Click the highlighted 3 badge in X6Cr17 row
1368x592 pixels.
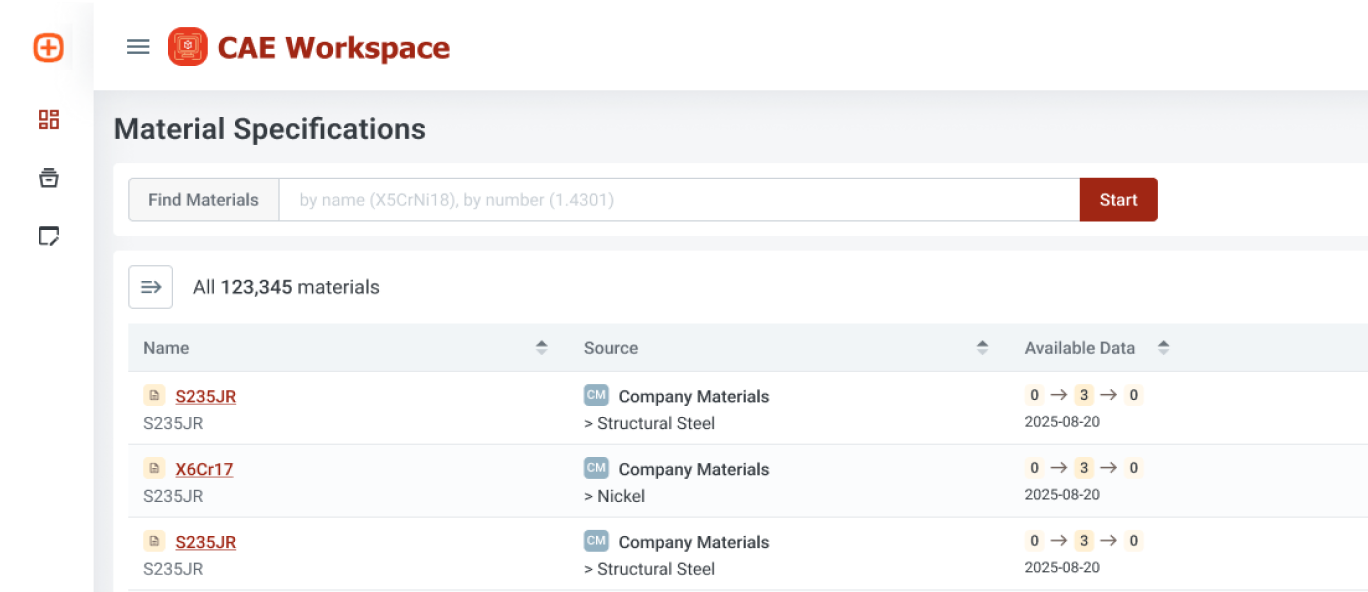tap(1083, 468)
